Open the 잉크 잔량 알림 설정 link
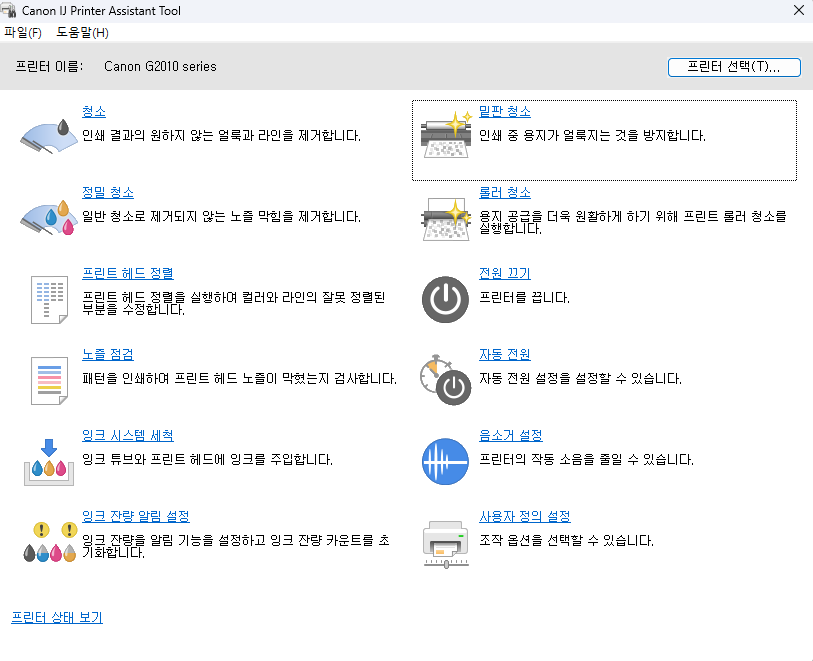Screen dimensions: 813x661 coord(136,516)
